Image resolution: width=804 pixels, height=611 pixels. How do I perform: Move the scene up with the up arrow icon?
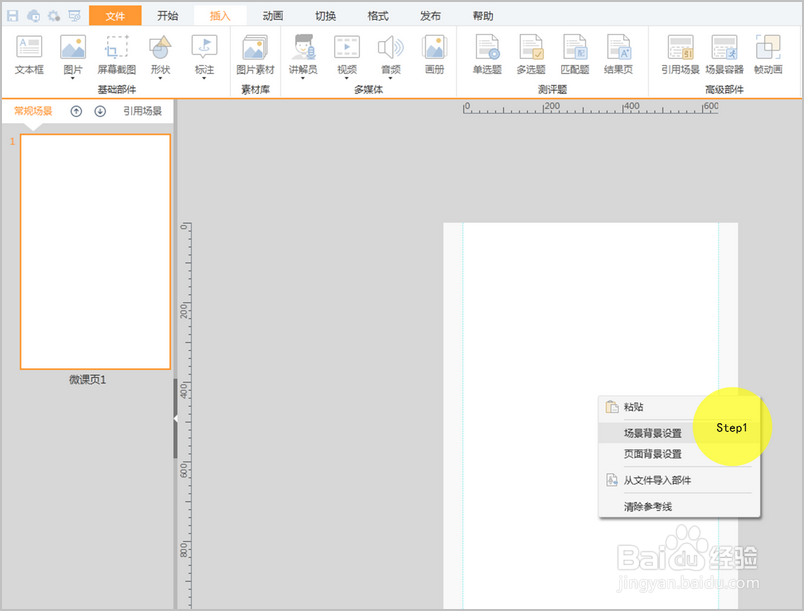click(x=76, y=111)
